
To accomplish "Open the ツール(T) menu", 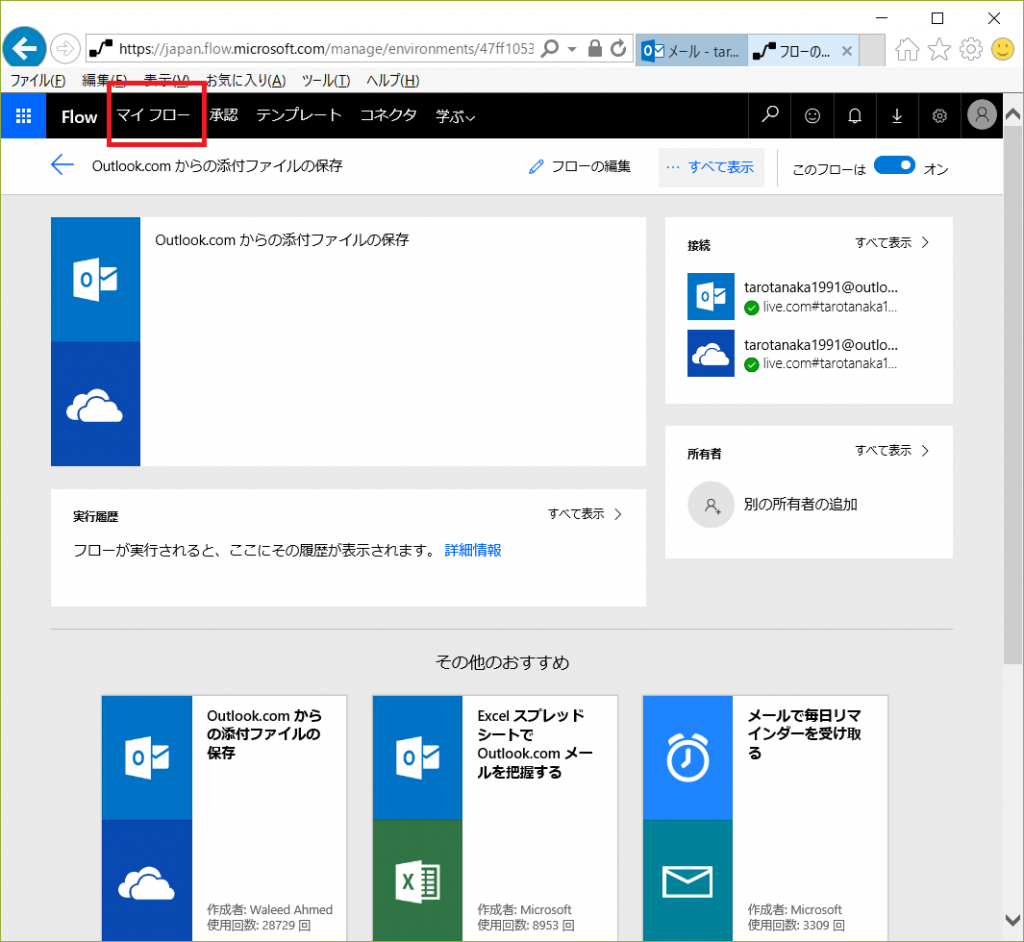I will pos(326,80).
